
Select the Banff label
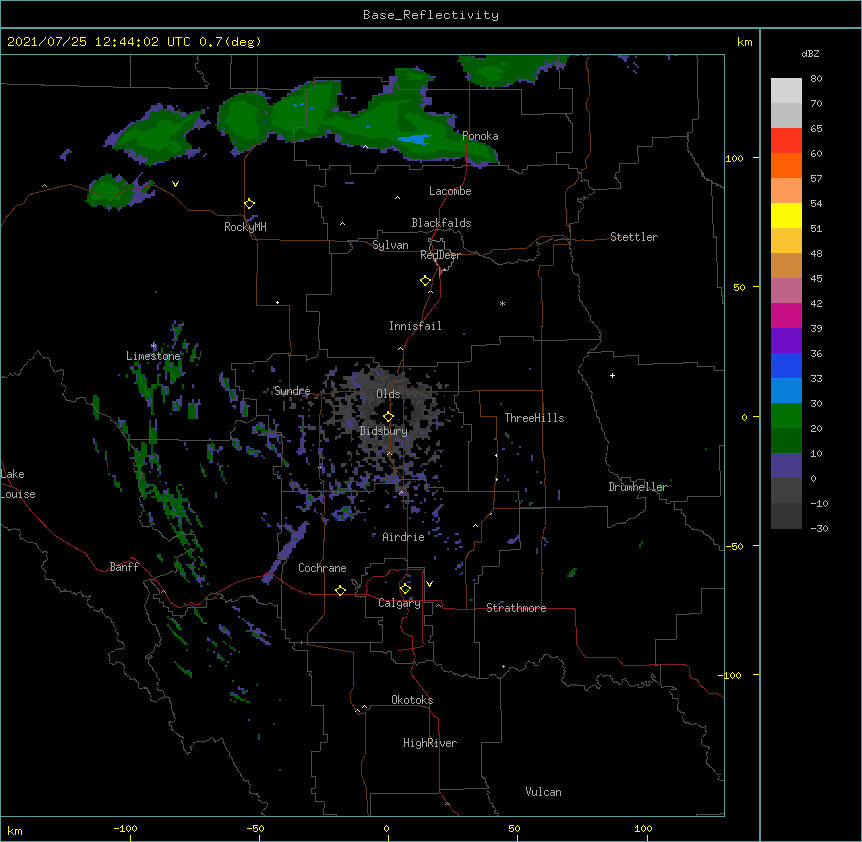tap(124, 567)
